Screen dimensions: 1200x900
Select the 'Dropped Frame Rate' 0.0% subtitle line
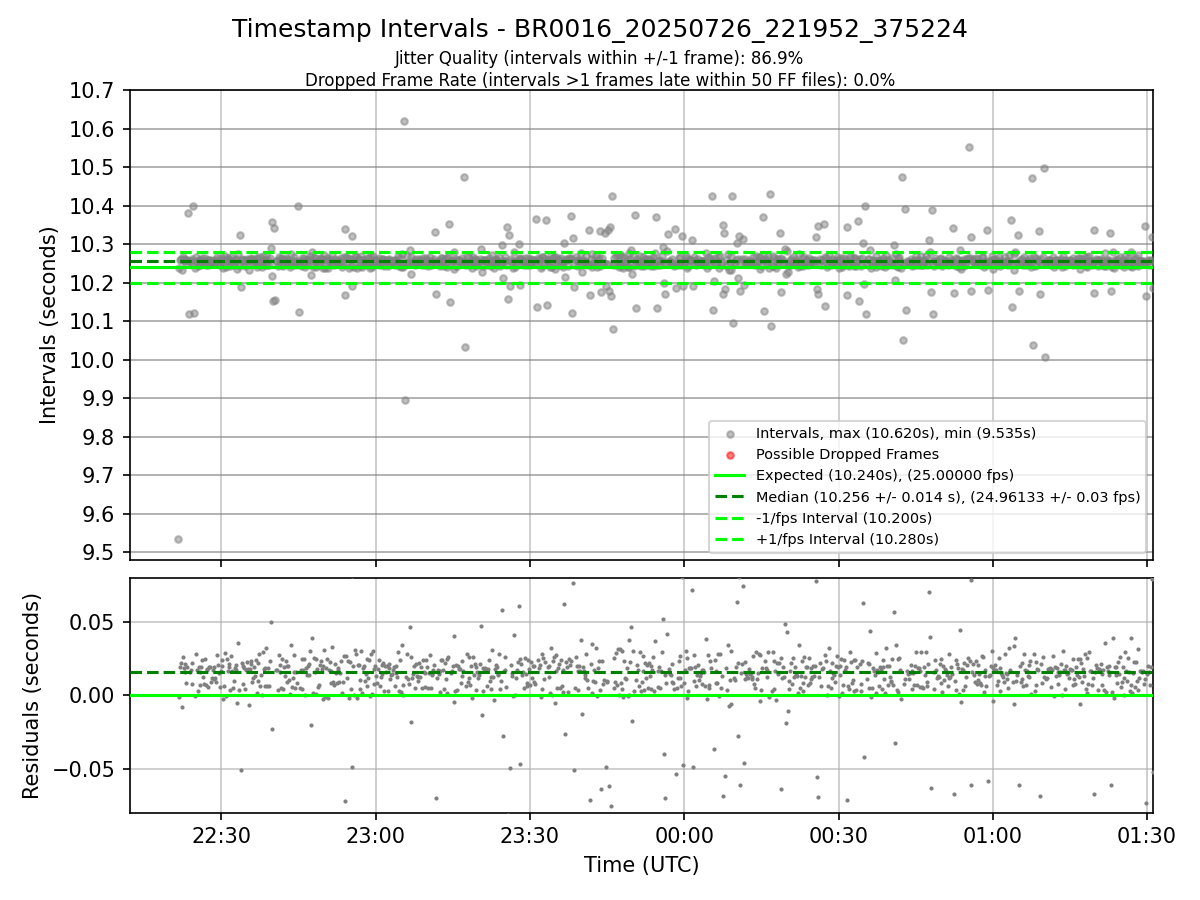599,80
